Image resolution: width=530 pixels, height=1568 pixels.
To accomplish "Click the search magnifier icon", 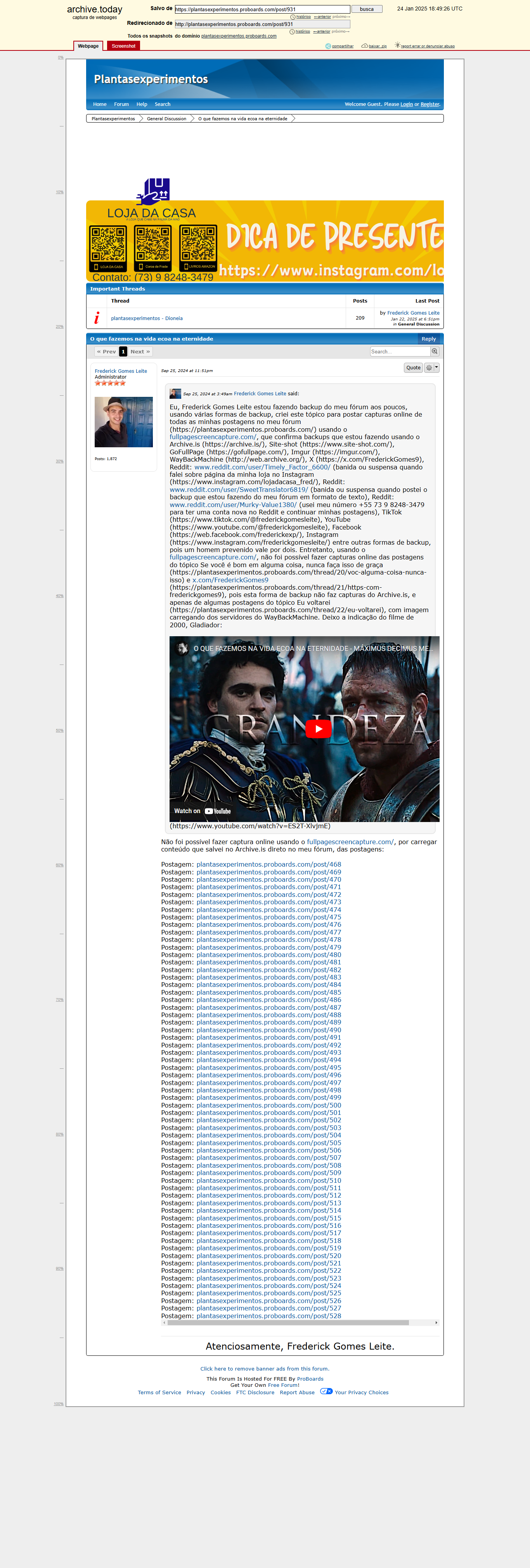I will tap(435, 351).
